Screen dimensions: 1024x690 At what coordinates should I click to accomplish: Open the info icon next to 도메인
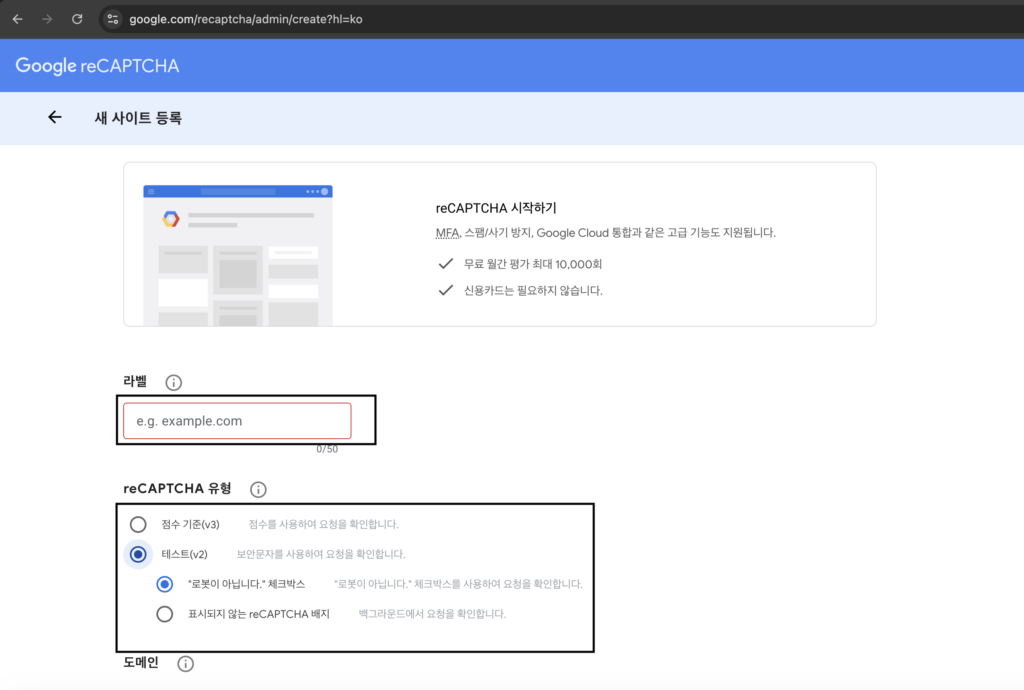coord(185,664)
